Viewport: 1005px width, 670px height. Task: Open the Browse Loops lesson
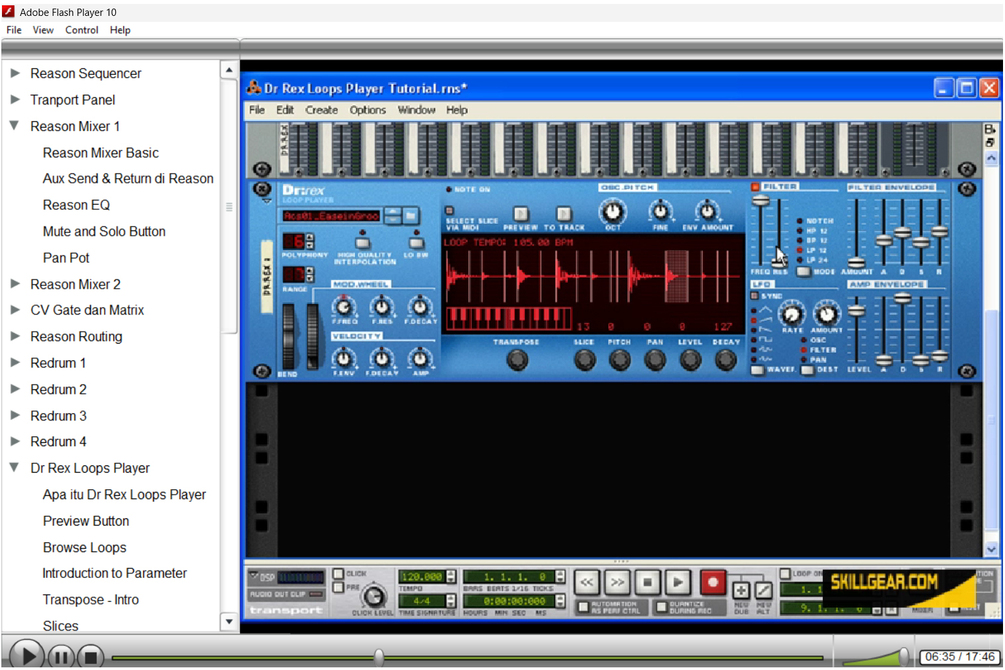85,548
